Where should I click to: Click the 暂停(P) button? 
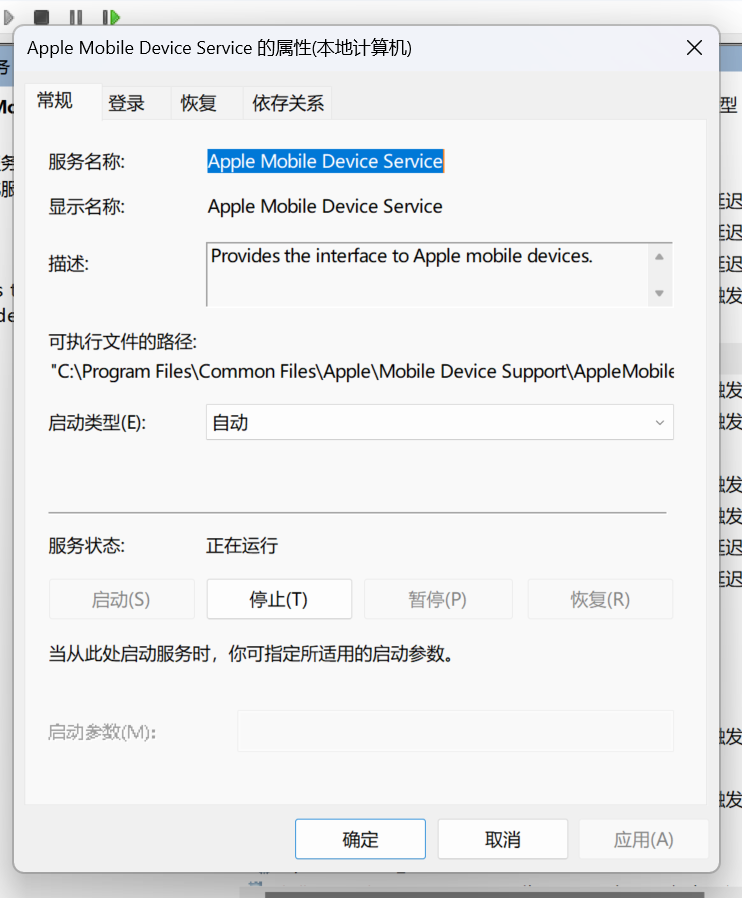438,599
